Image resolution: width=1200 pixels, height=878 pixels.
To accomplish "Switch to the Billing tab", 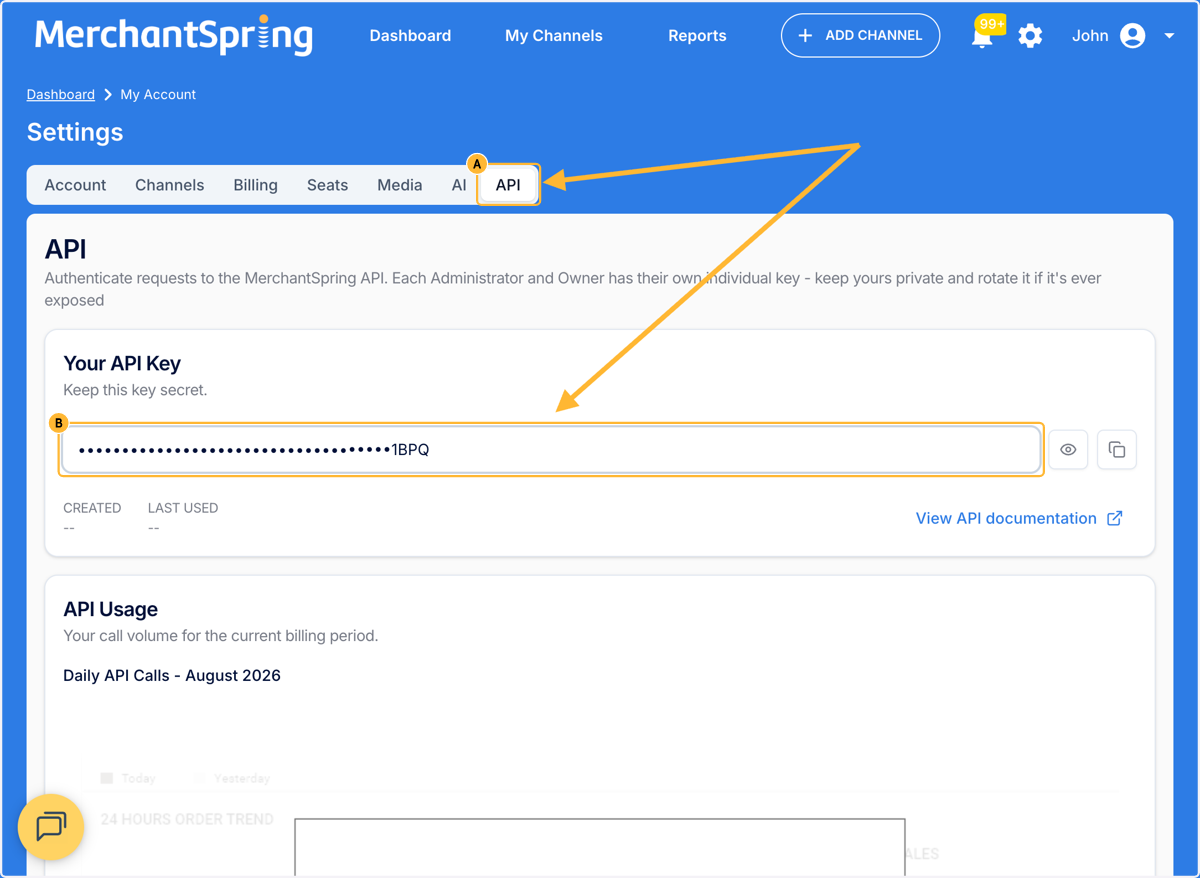I will [x=255, y=185].
